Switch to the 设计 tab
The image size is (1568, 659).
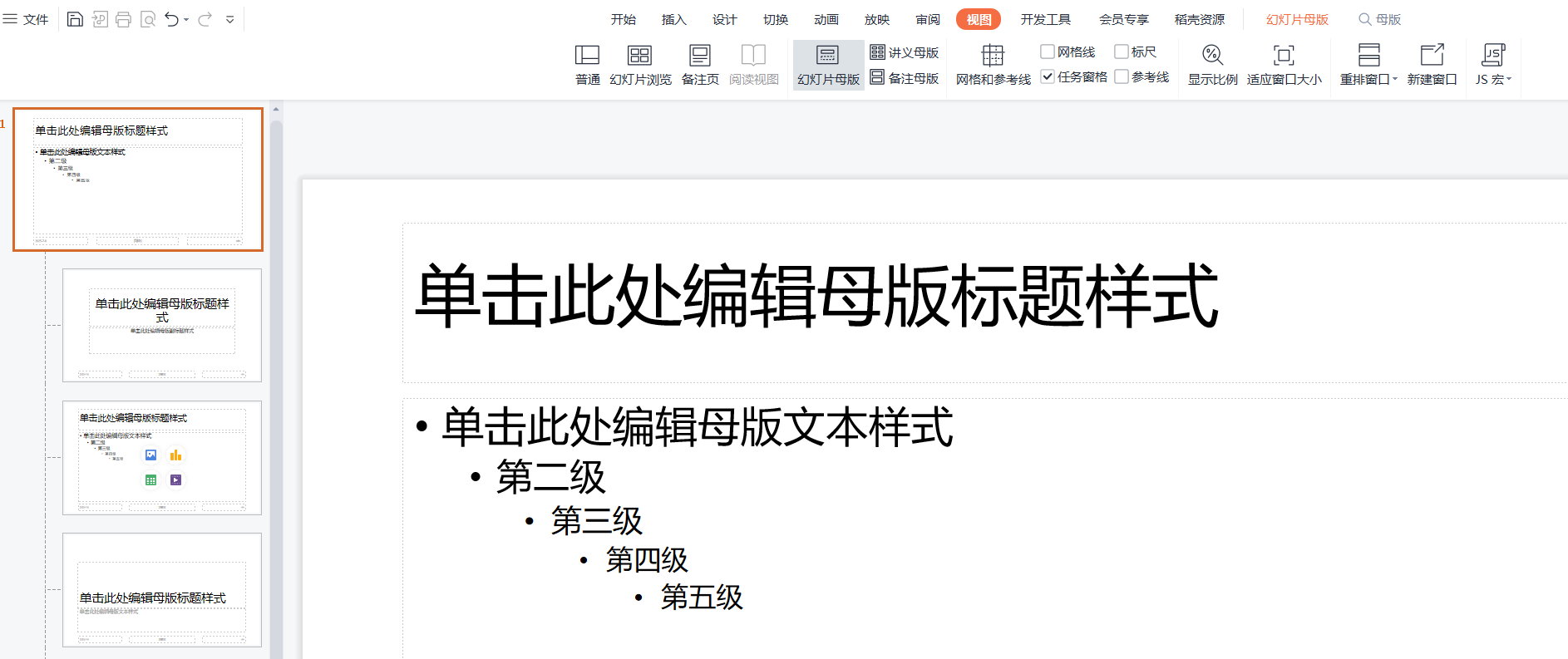pyautogui.click(x=724, y=19)
